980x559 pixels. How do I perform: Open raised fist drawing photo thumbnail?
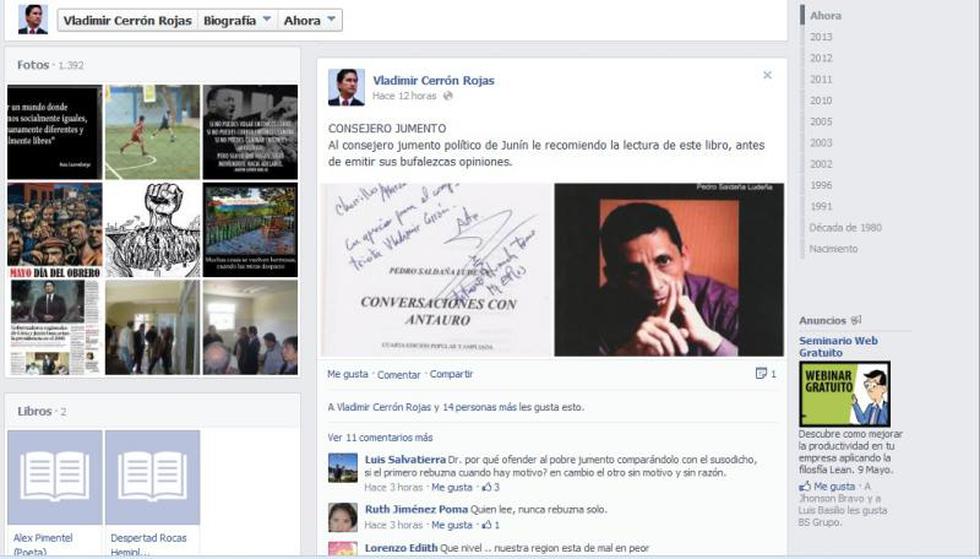pyautogui.click(x=152, y=230)
